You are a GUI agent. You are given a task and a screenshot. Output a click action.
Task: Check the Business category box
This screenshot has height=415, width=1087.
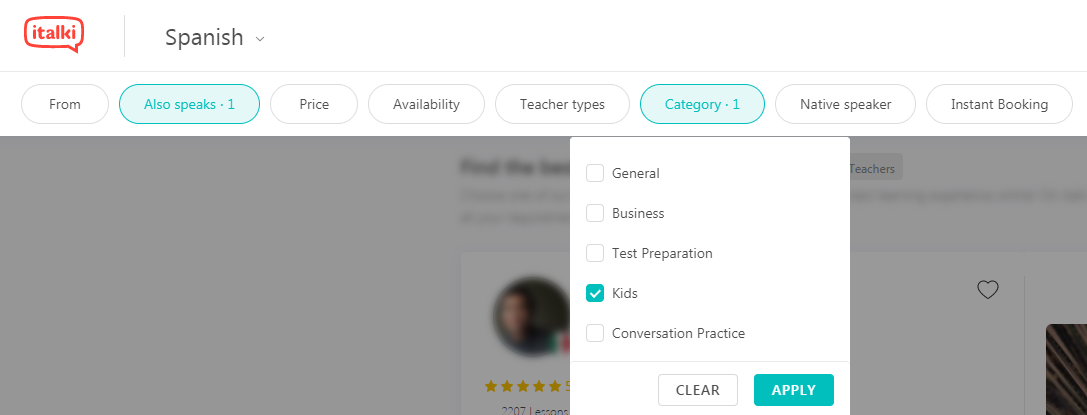[x=595, y=213]
